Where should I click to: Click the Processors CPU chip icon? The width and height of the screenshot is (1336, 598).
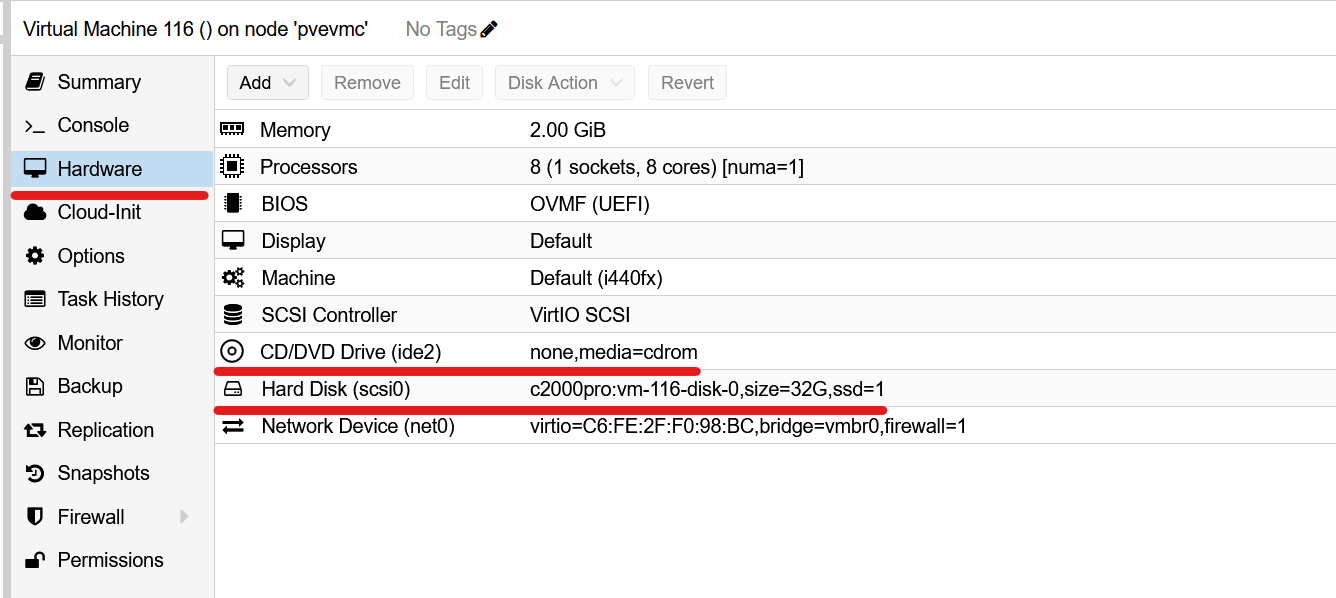point(232,166)
